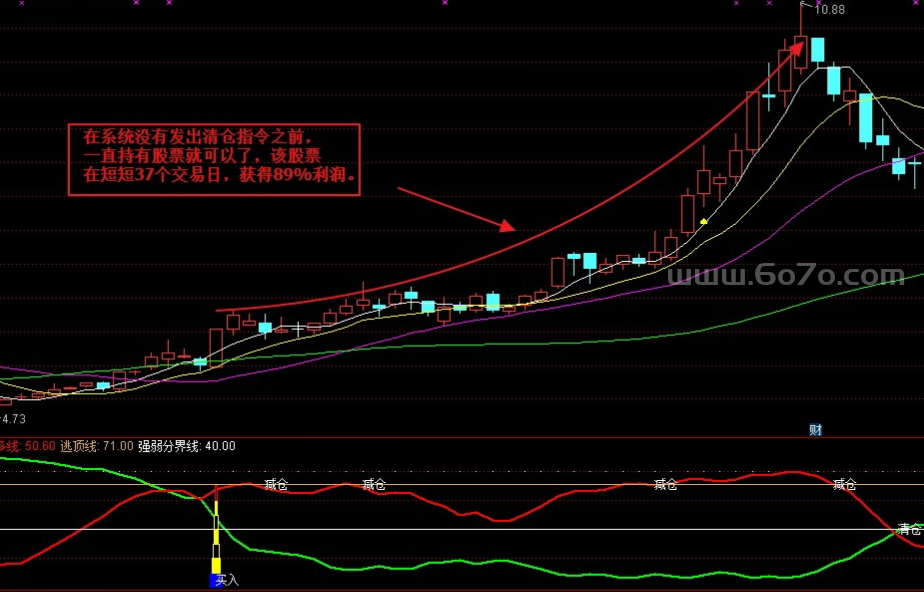Click the 清仓 clear-position signal label
This screenshot has height=592, width=924.
coord(910,529)
